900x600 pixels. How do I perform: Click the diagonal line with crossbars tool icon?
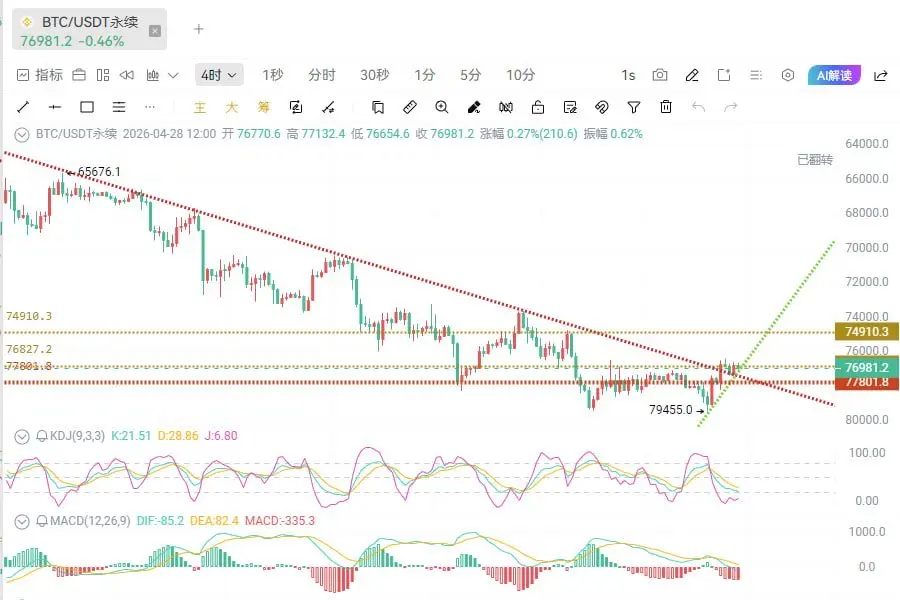coord(328,107)
